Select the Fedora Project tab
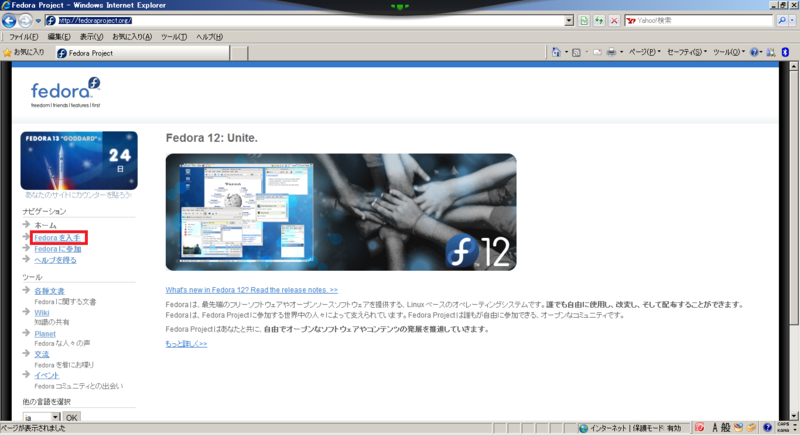800x436 pixels. coord(142,53)
